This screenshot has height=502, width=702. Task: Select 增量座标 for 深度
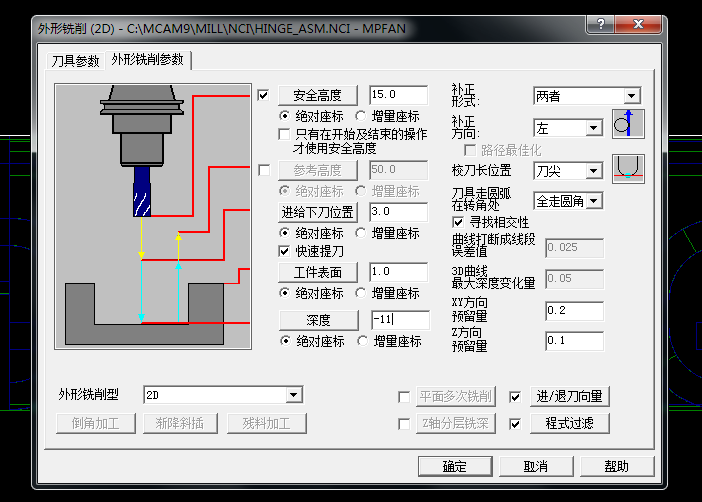pos(390,341)
